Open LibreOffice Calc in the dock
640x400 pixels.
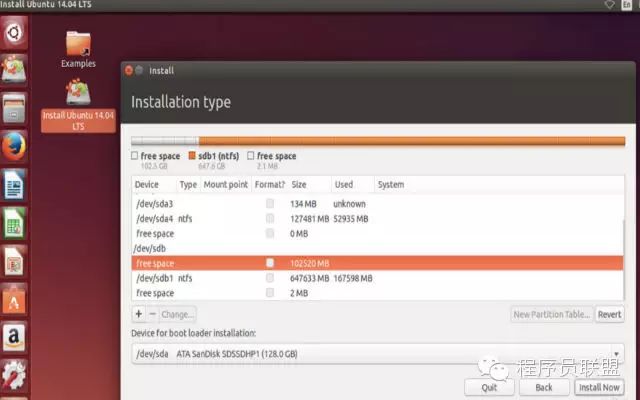(14, 223)
